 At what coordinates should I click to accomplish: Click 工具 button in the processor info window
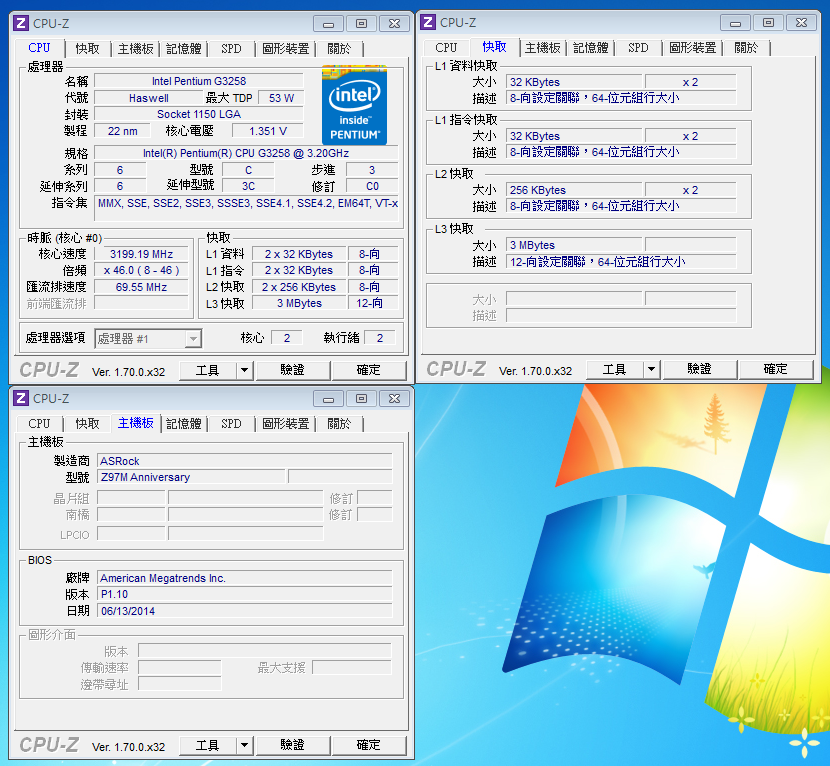(x=208, y=370)
